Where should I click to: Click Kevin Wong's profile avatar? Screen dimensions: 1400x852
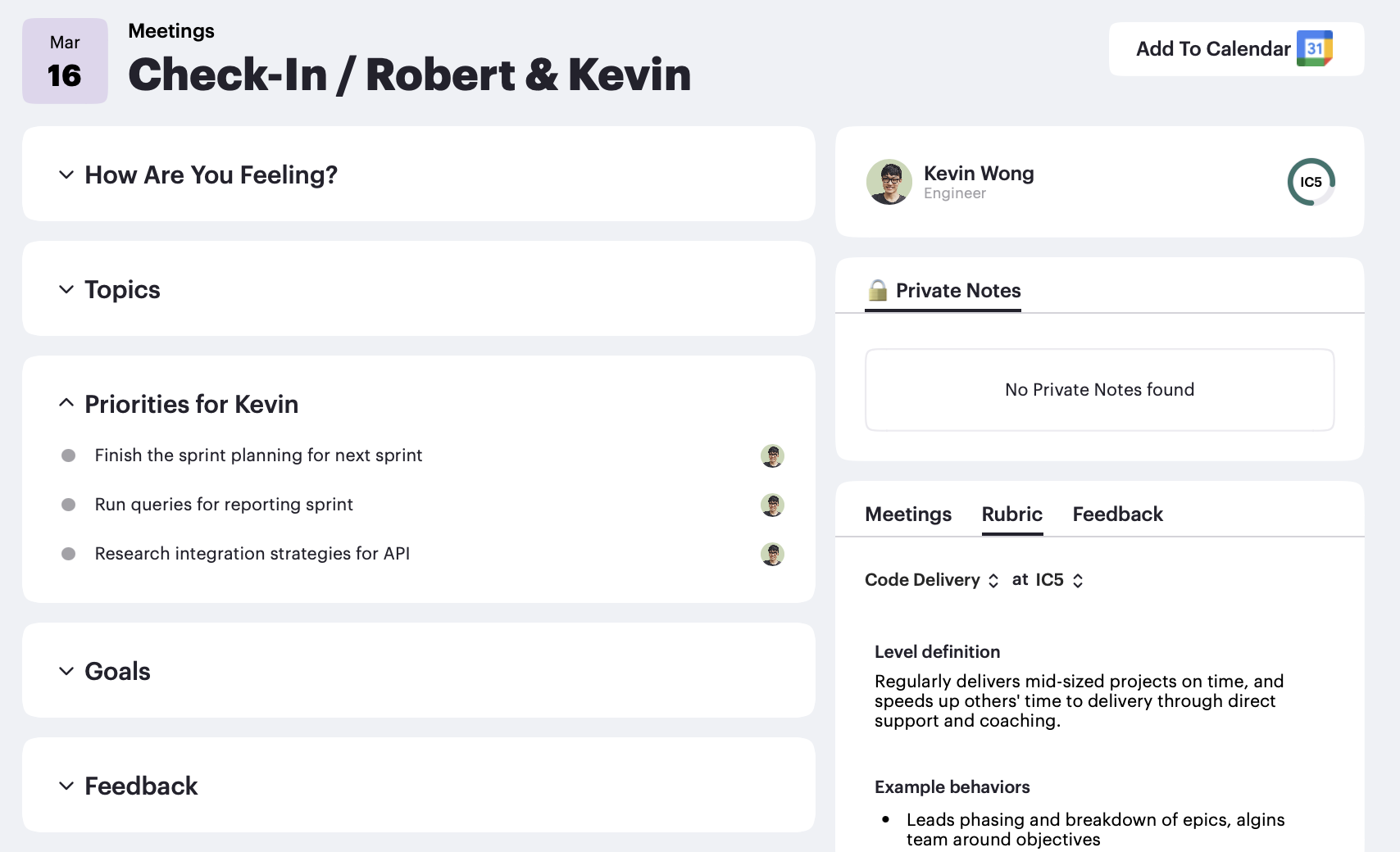tap(889, 182)
